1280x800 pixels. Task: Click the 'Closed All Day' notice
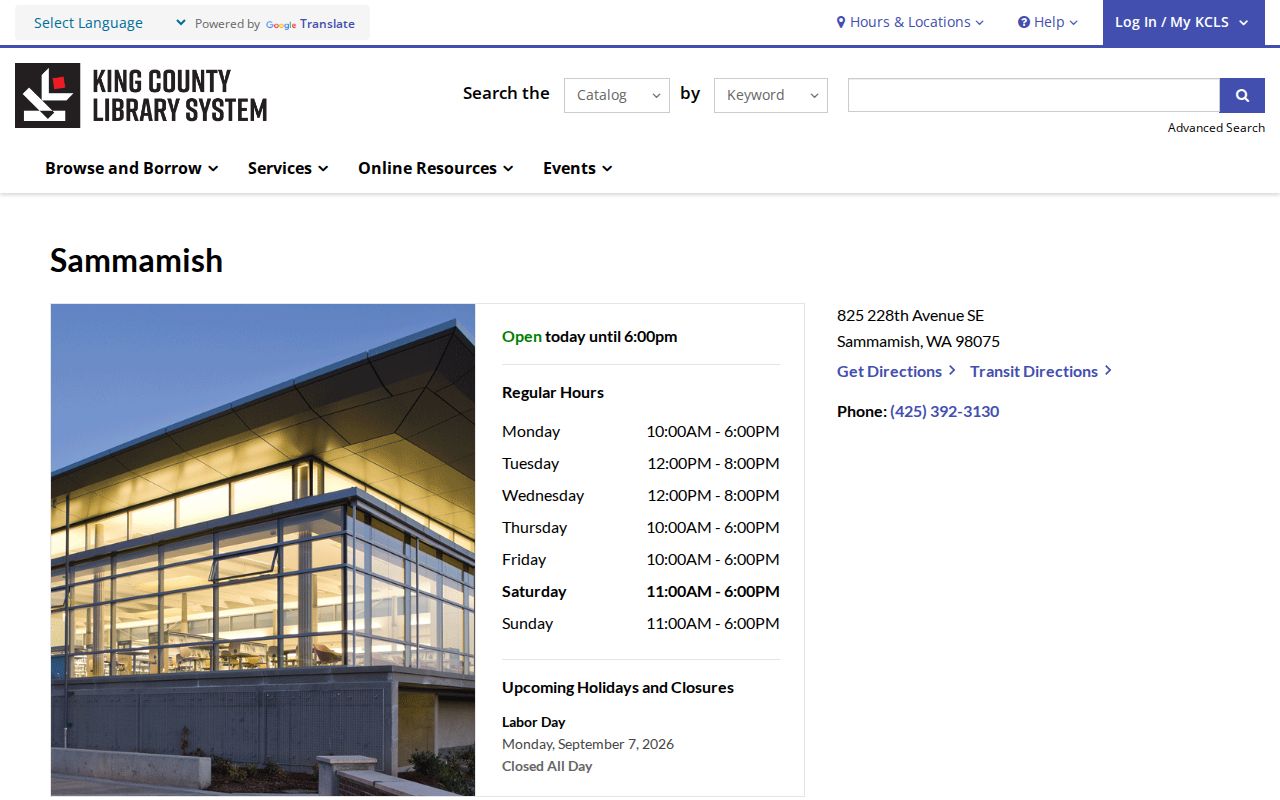(x=547, y=766)
